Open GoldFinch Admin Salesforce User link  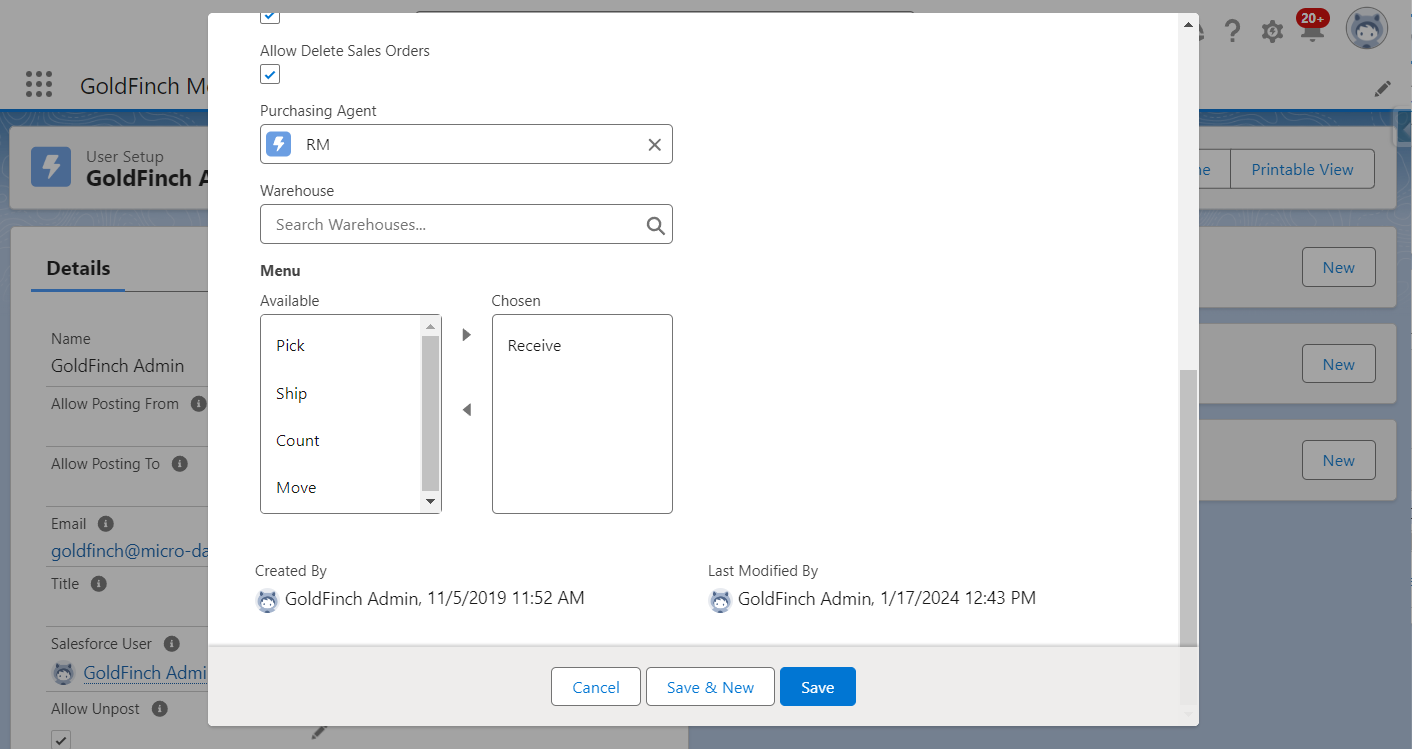(145, 673)
